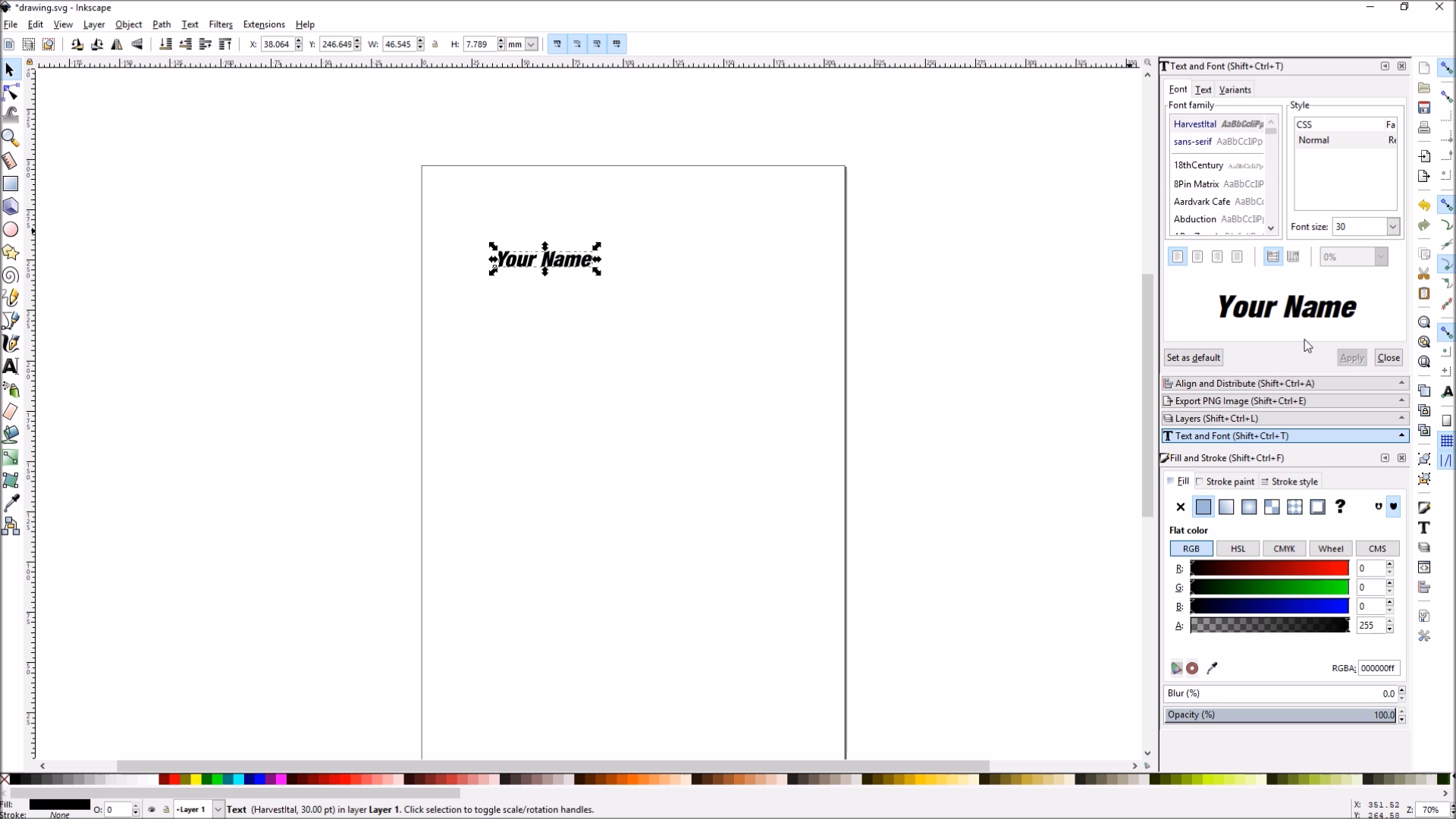Select the Ellipse circle tool
The height and width of the screenshot is (819, 1456).
[11, 229]
